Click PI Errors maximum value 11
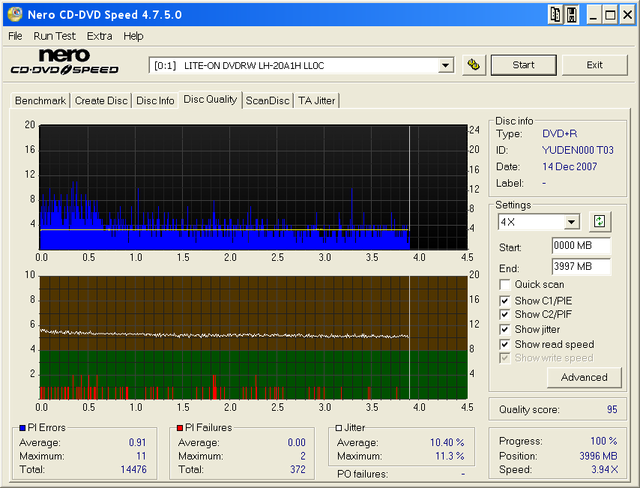This screenshot has width=640, height=488. click(141, 456)
